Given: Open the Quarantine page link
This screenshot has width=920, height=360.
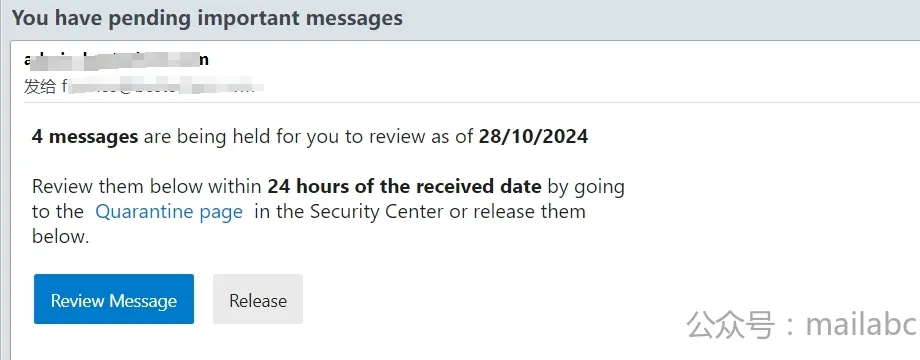Looking at the screenshot, I should [x=169, y=212].
